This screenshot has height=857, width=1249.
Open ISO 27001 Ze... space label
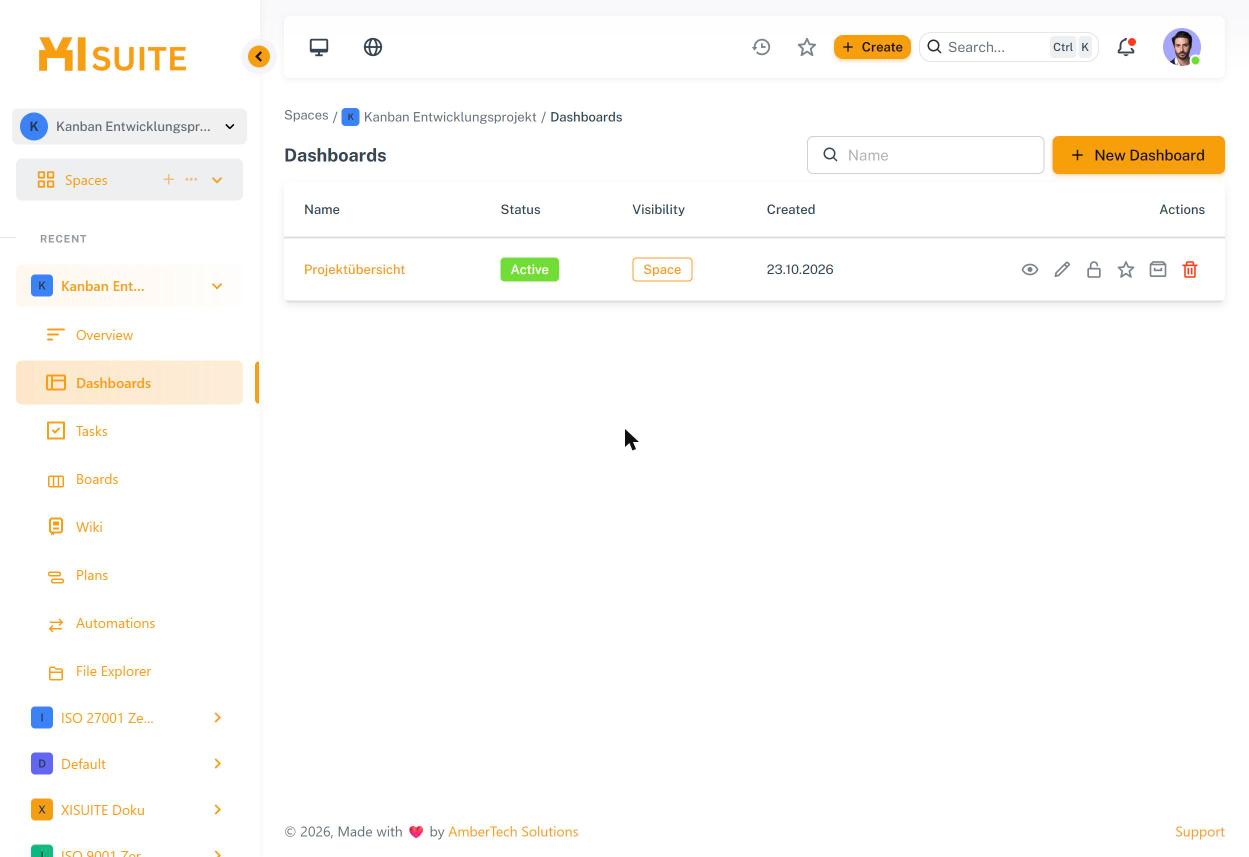point(107,718)
